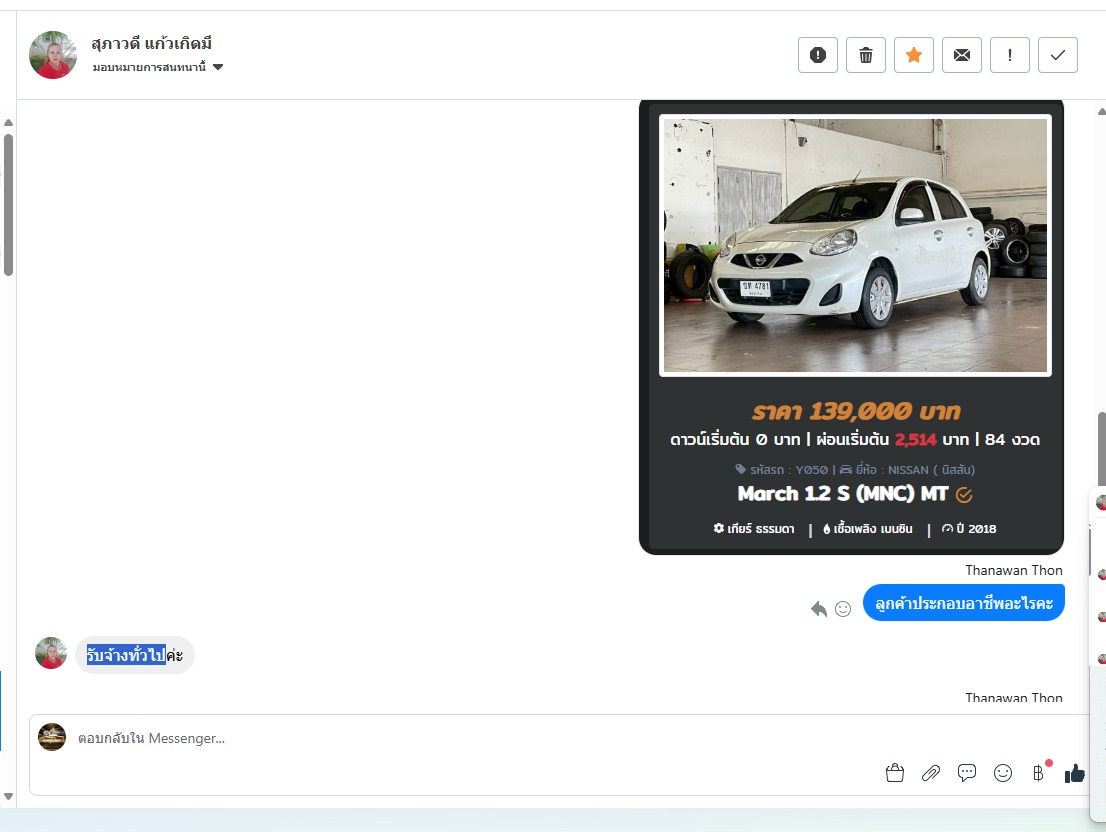The height and width of the screenshot is (832, 1106).
Task: Click the orange verified check beside car model
Action: [x=964, y=495]
